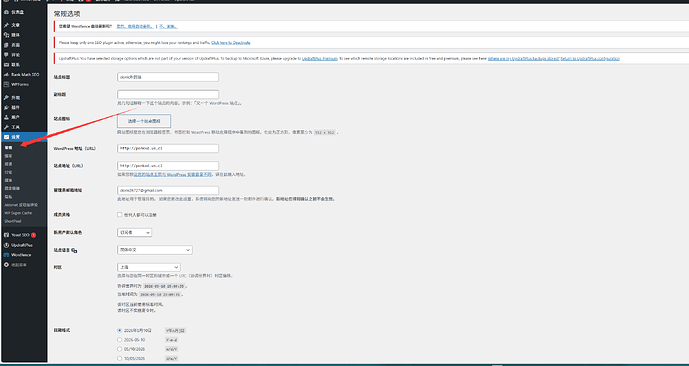
Task: Open the 阅读 (Reading) settings submenu
Action: [x=8, y=164]
